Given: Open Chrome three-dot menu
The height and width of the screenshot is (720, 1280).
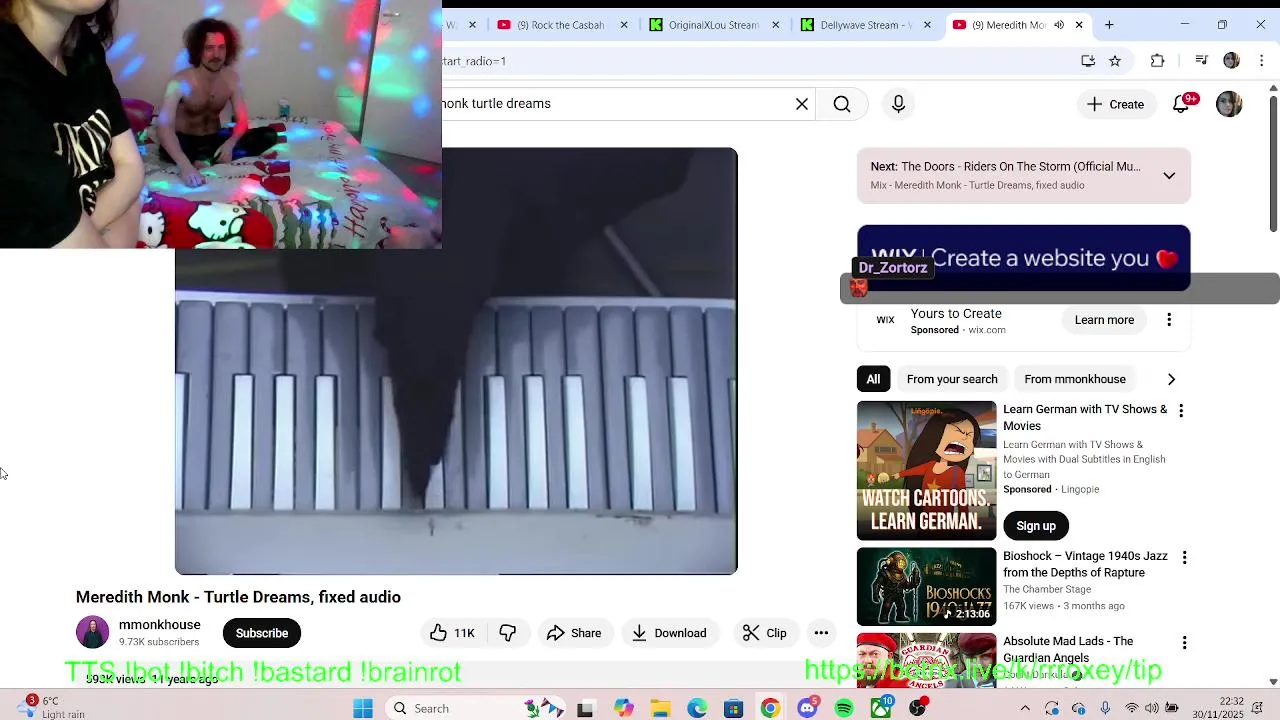Looking at the screenshot, I should coord(1261,61).
